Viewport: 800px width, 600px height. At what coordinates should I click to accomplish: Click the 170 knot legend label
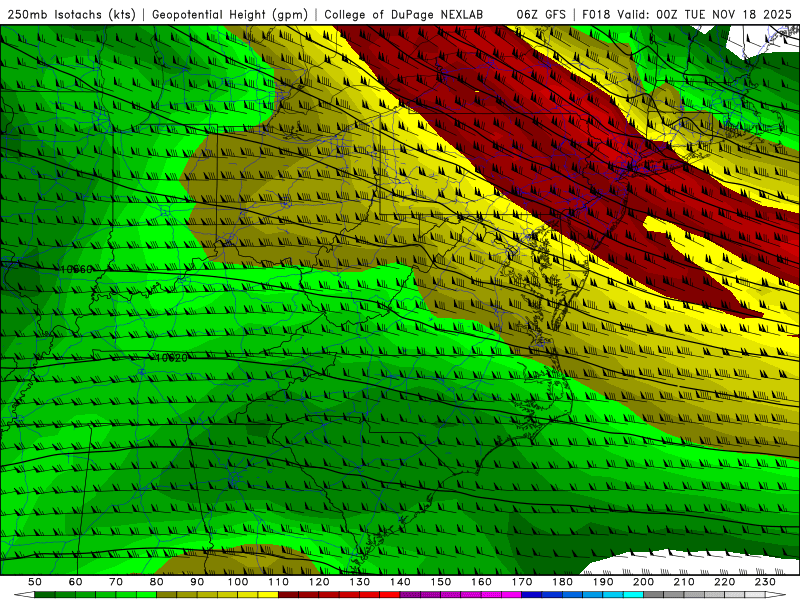pyautogui.click(x=522, y=582)
